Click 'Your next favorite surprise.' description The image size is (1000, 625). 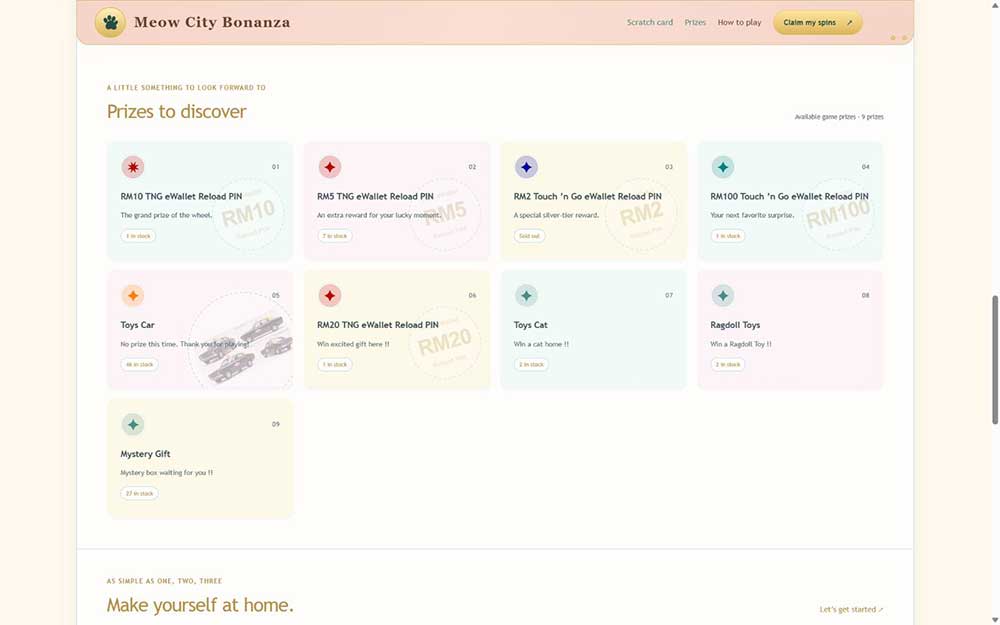tap(752, 216)
